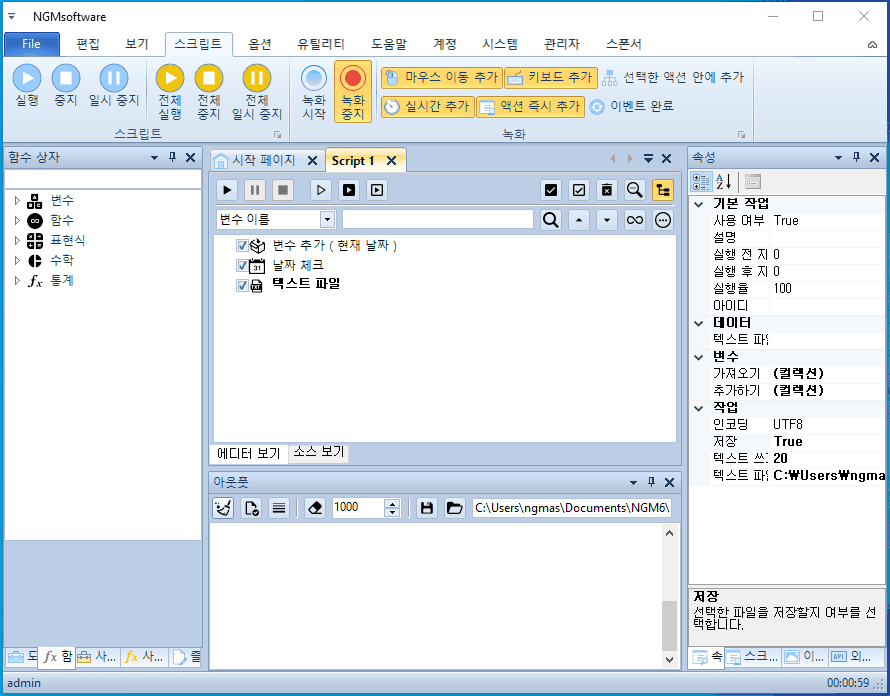Viewport: 890px width, 696px height.
Task: Expand 함수 node in function box
Action: [x=17, y=220]
